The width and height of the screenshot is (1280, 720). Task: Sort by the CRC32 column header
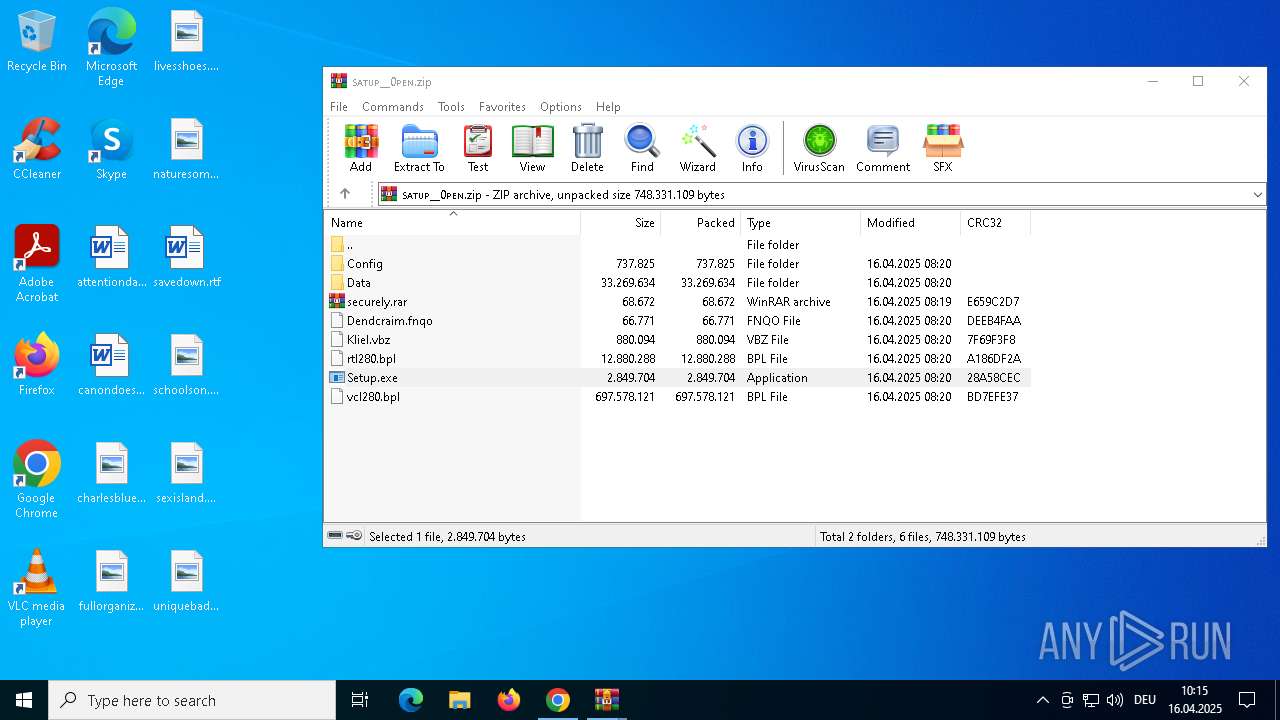pos(995,222)
